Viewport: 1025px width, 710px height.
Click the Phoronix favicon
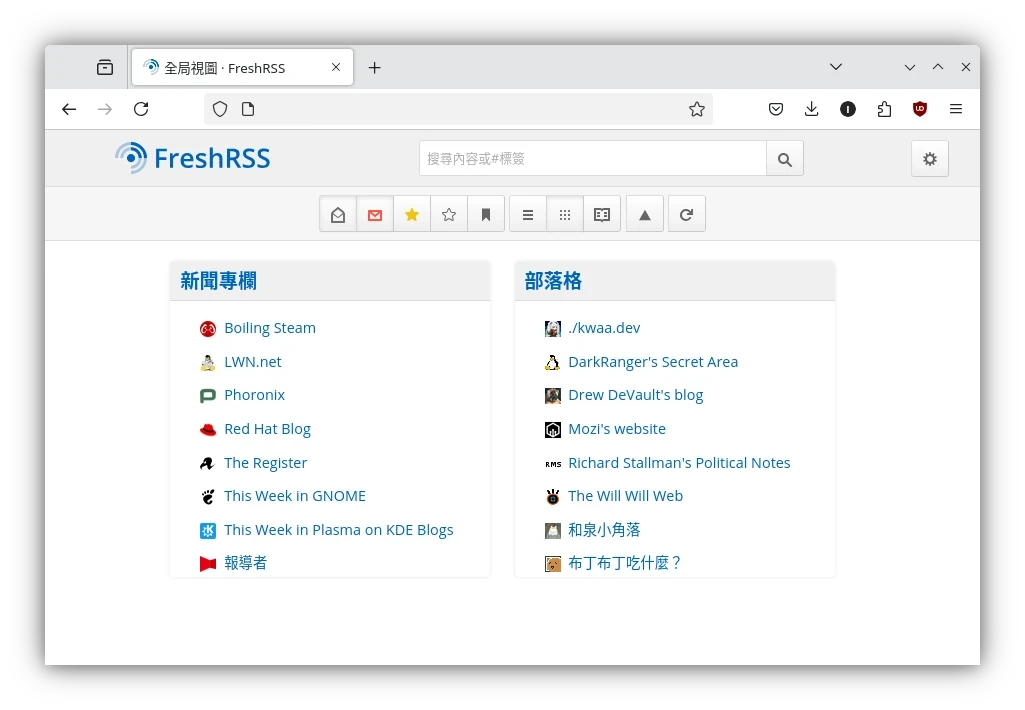[x=208, y=396]
